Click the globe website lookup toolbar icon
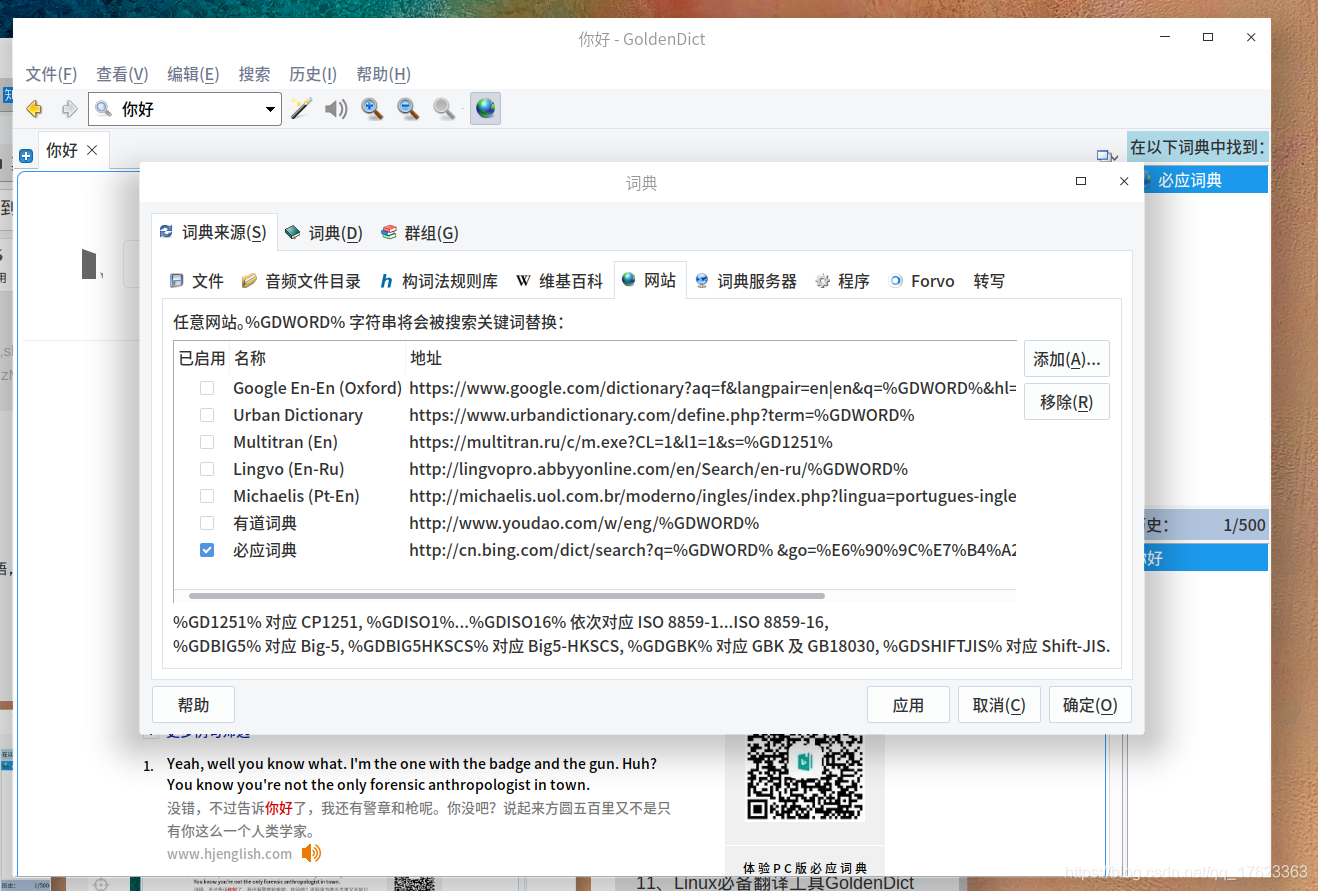The image size is (1318, 891). click(485, 109)
